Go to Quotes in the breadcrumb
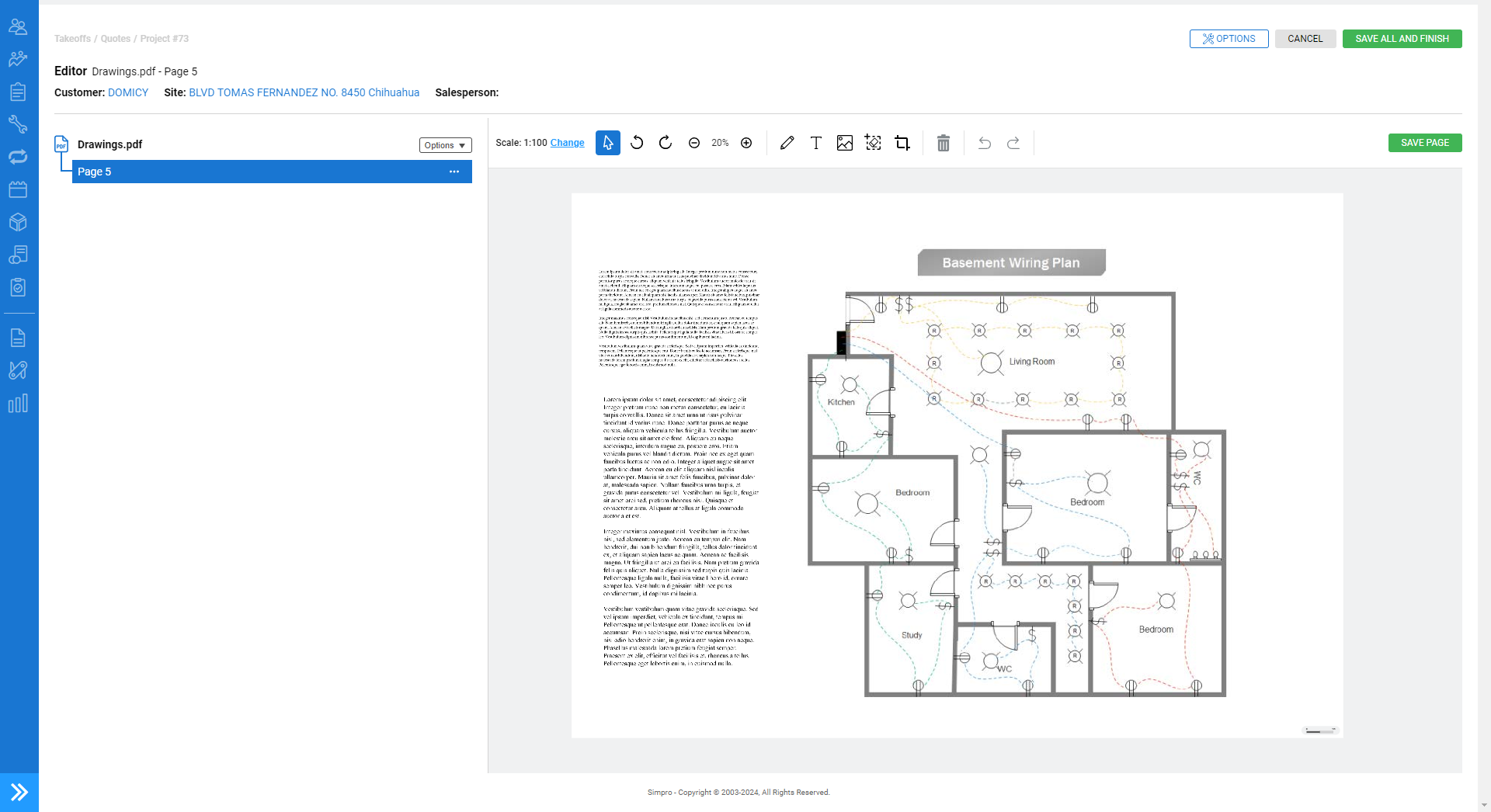The image size is (1491, 812). pos(116,39)
